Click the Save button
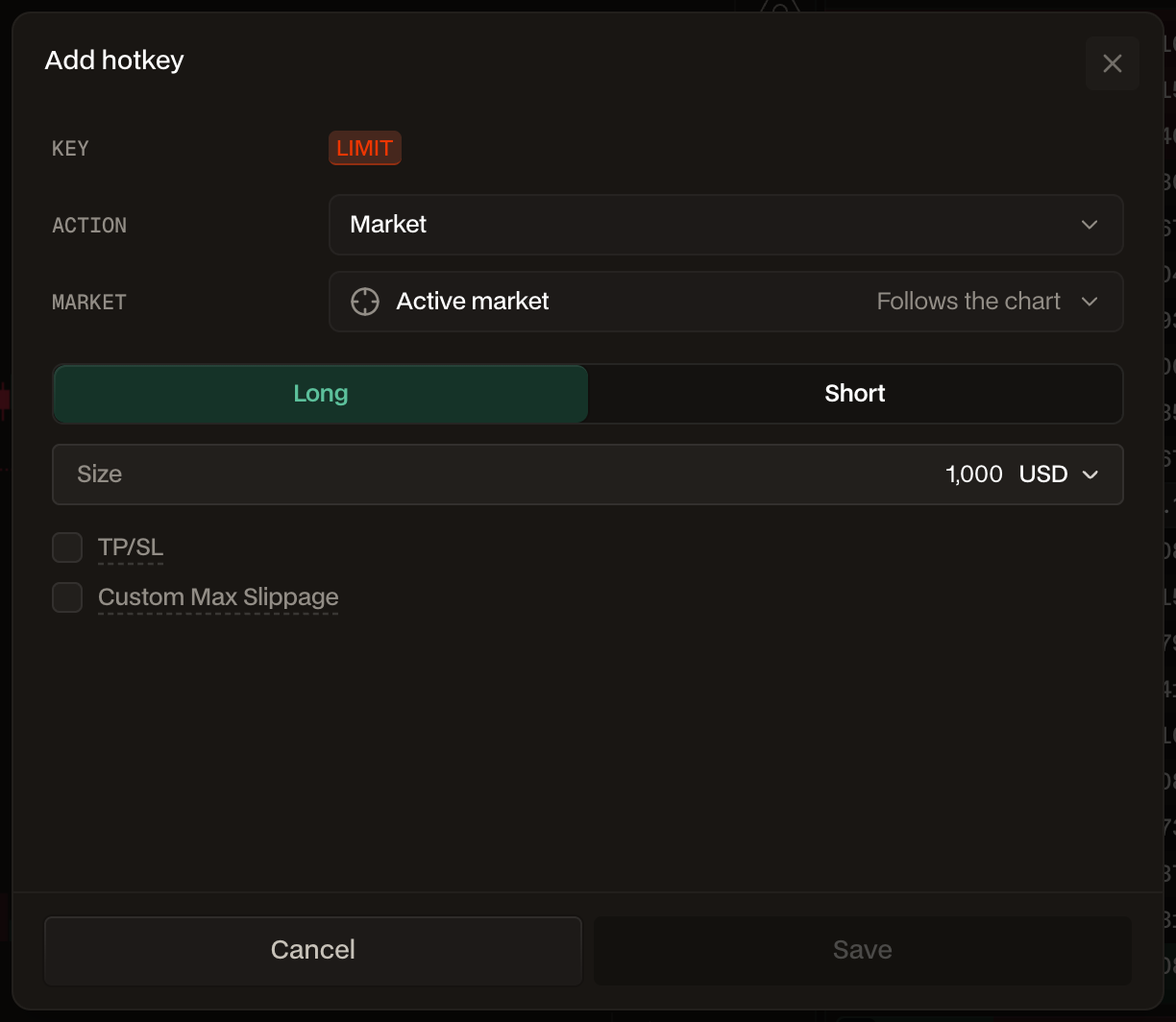The image size is (1176, 1022). pos(862,950)
